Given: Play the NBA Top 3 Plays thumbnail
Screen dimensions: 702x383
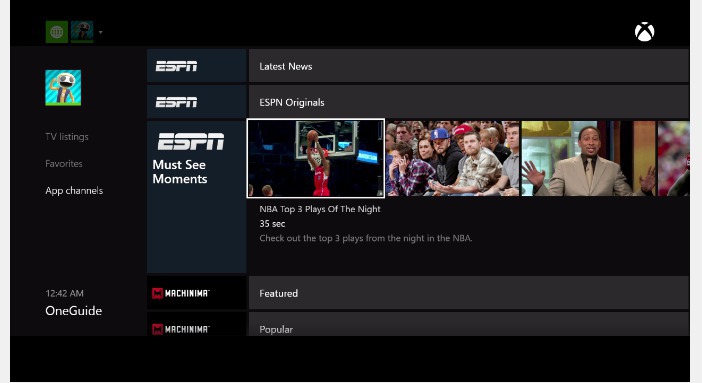Looking at the screenshot, I should 316,158.
